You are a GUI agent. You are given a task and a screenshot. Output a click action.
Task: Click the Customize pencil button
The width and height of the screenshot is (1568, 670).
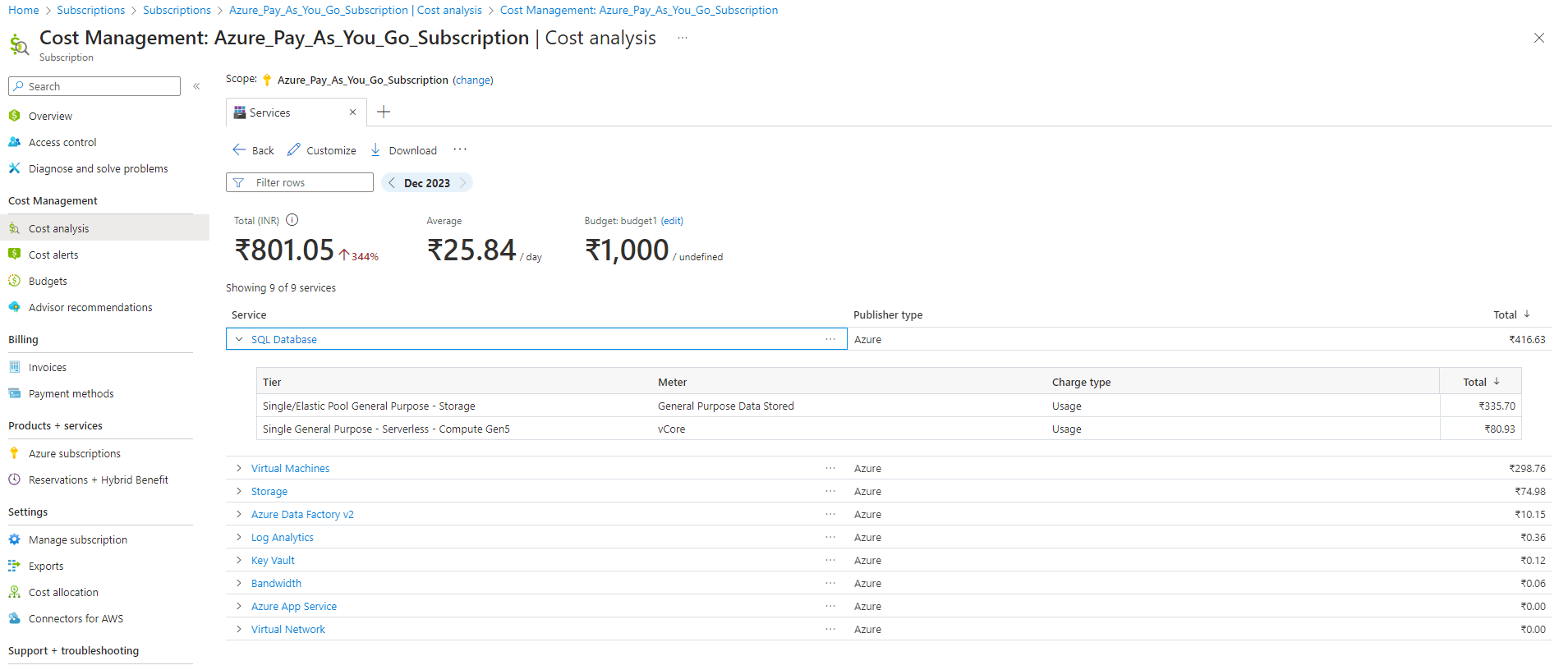pos(321,150)
